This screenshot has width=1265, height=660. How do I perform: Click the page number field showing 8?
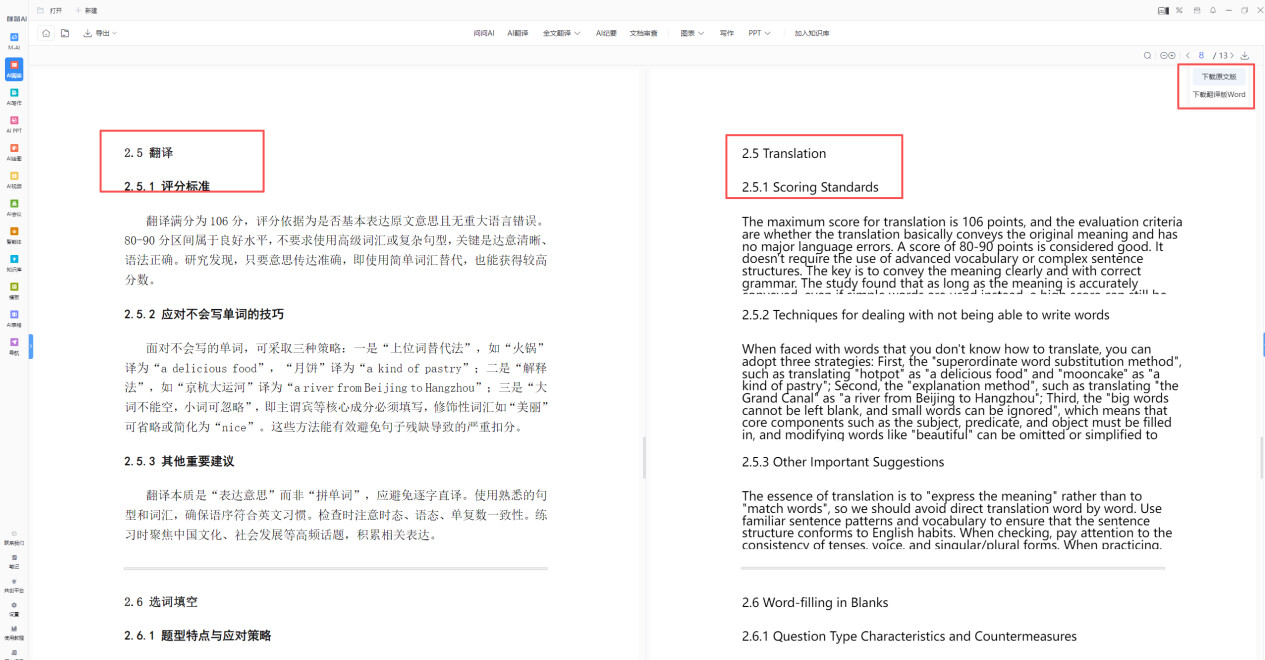(1201, 56)
